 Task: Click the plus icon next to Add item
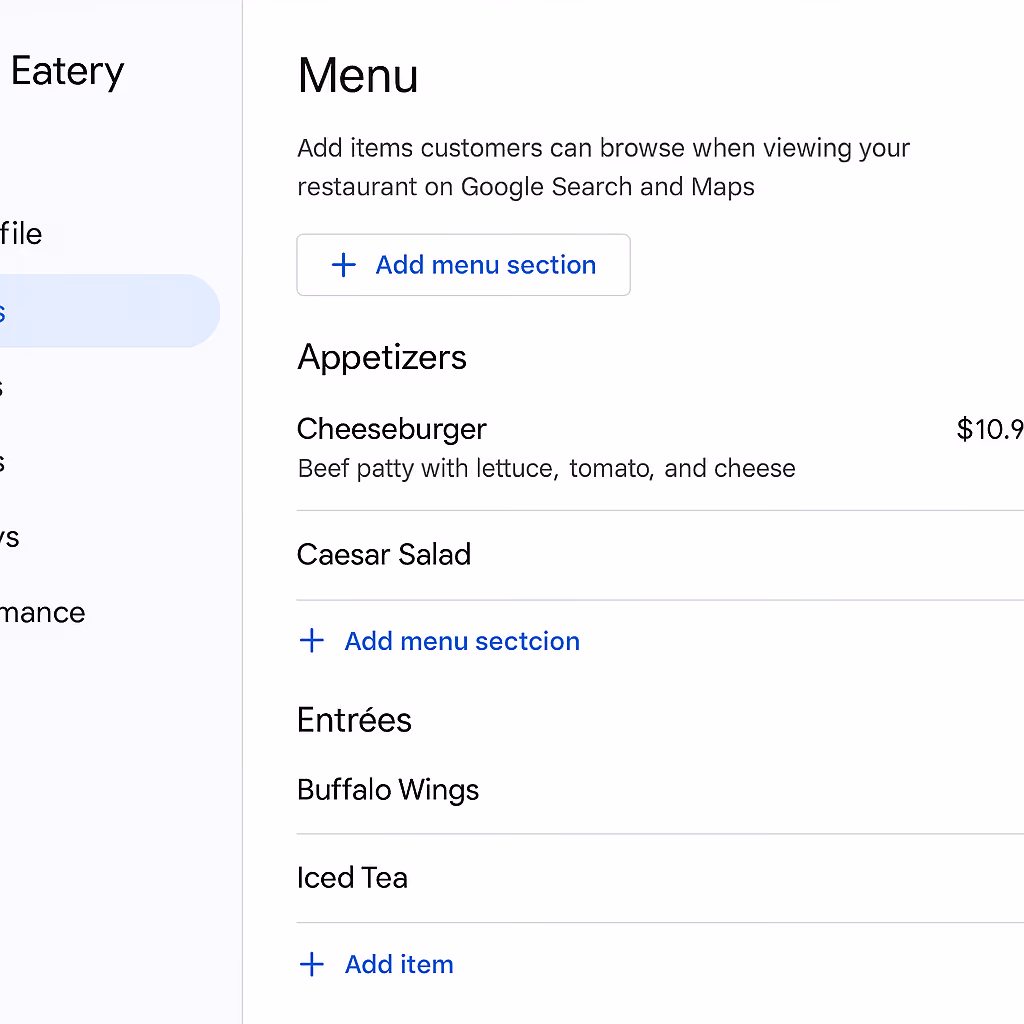pos(312,964)
